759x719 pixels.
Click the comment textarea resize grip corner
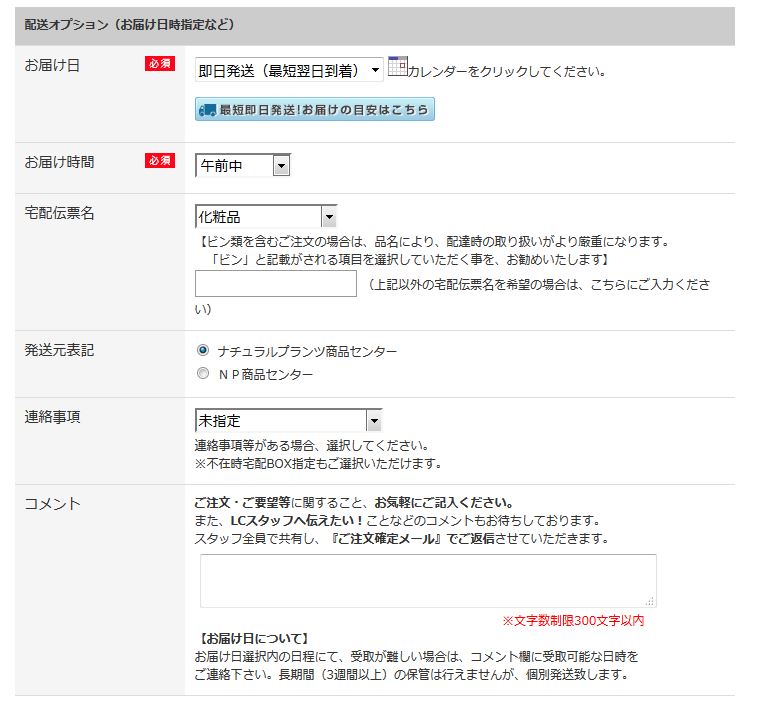(x=650, y=601)
